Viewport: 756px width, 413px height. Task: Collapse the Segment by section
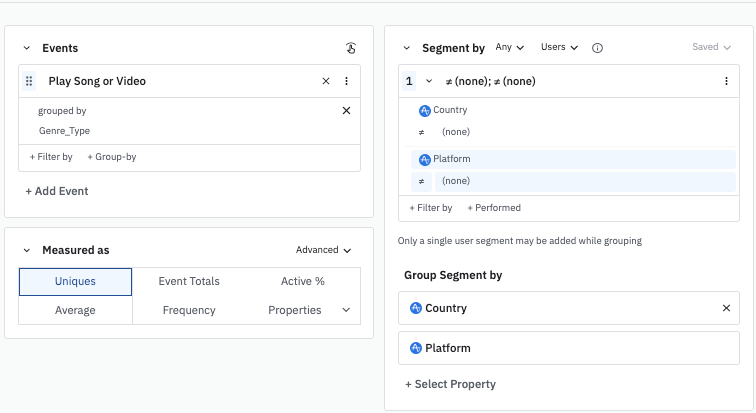(x=406, y=48)
